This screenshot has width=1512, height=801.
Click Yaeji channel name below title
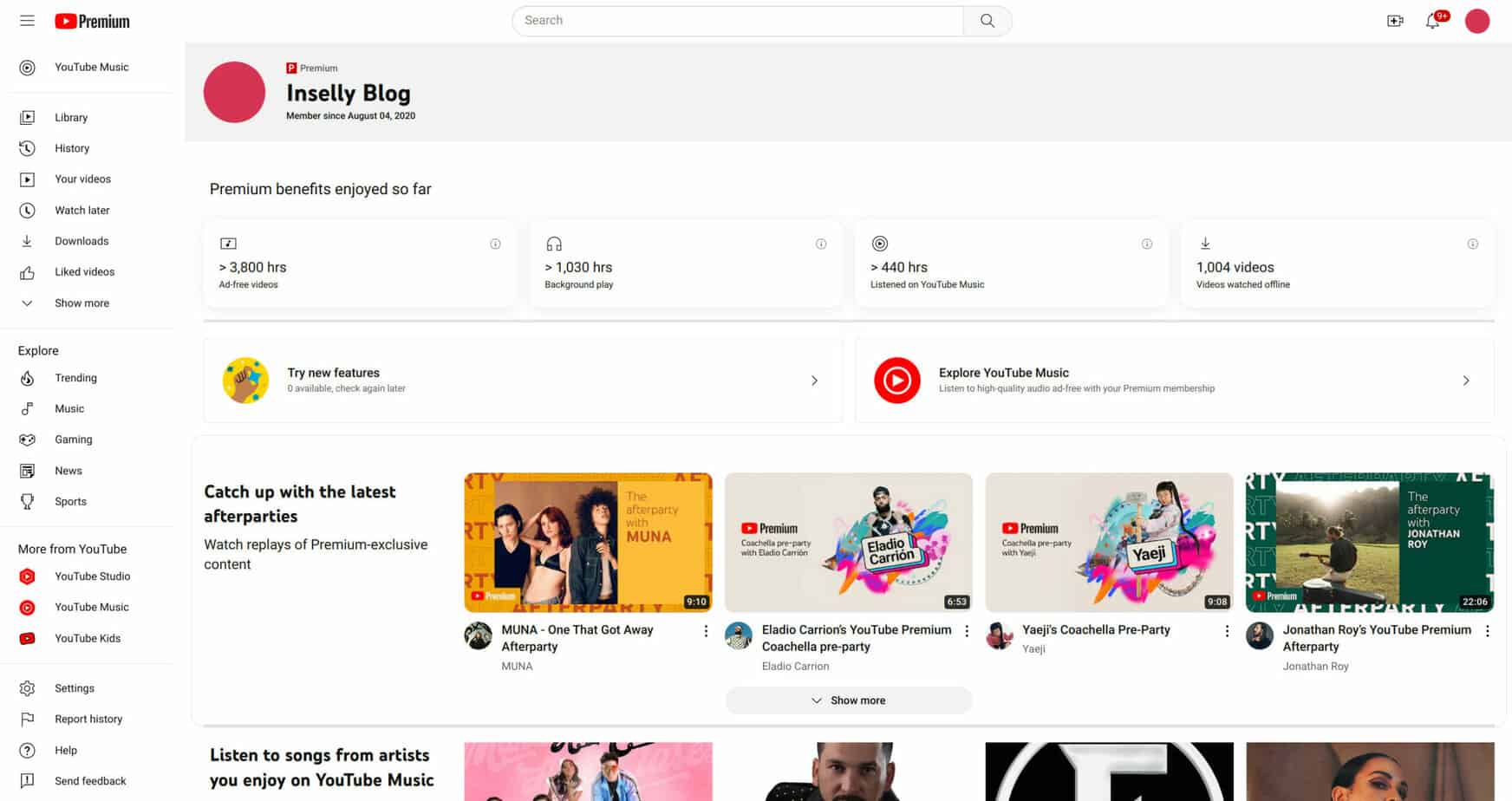(1033, 649)
